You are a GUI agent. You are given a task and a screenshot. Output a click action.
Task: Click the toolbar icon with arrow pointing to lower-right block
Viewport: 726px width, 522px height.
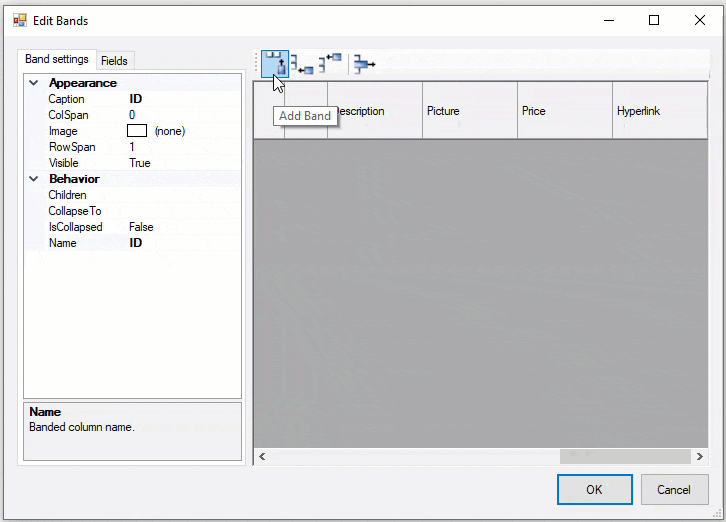(x=302, y=65)
